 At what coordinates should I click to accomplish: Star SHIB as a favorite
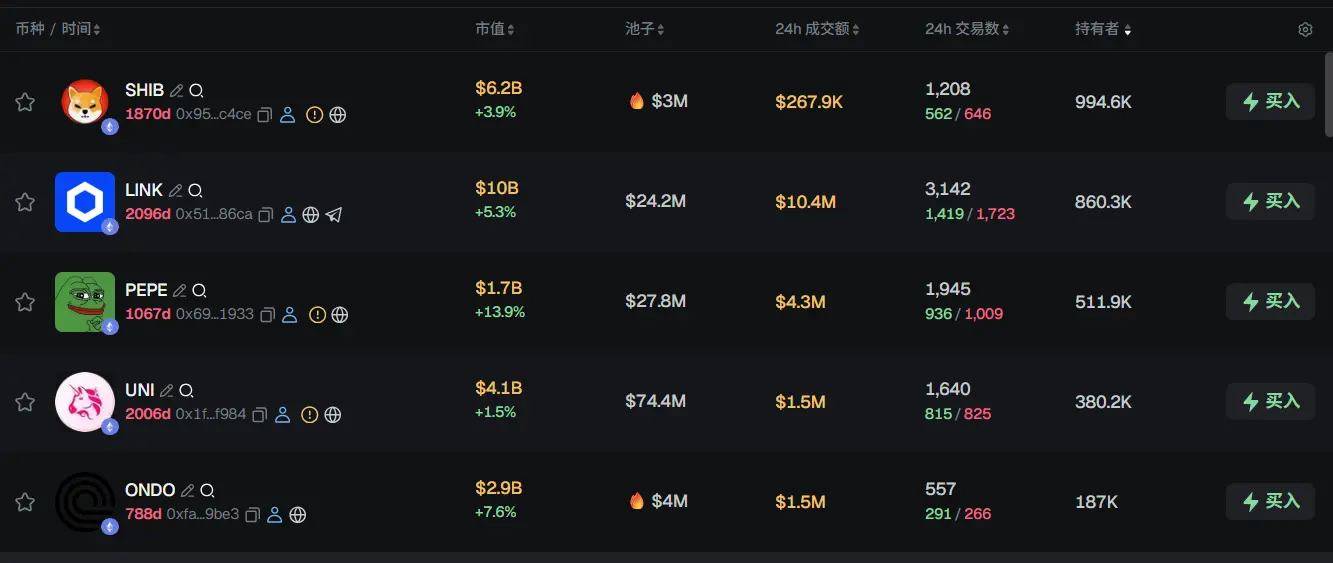pos(25,102)
